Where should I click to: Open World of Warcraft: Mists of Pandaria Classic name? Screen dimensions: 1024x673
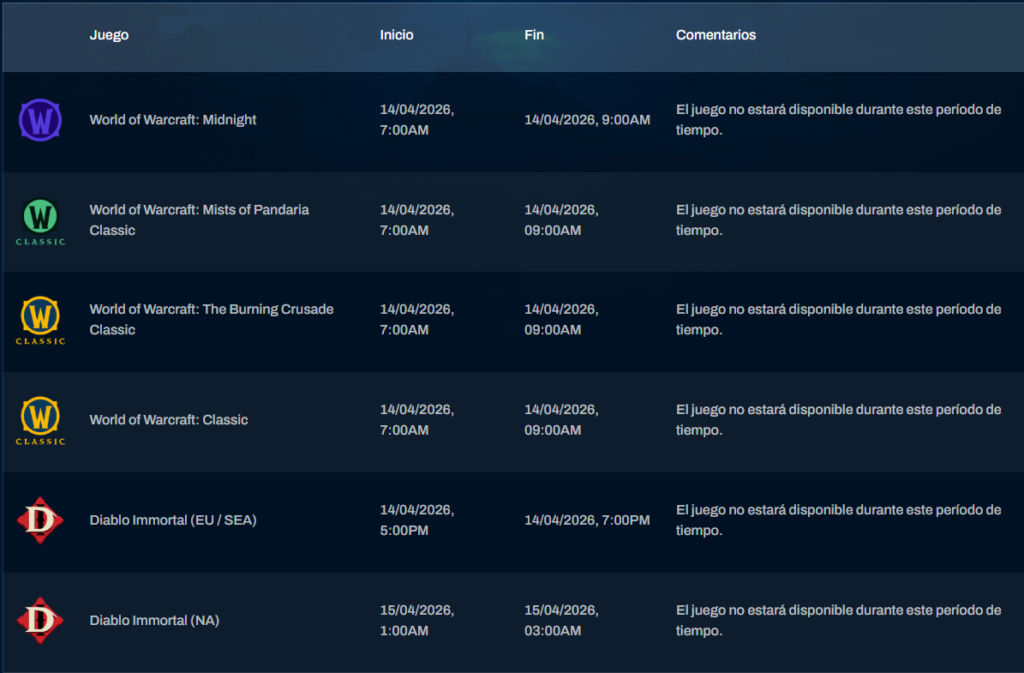pos(199,220)
